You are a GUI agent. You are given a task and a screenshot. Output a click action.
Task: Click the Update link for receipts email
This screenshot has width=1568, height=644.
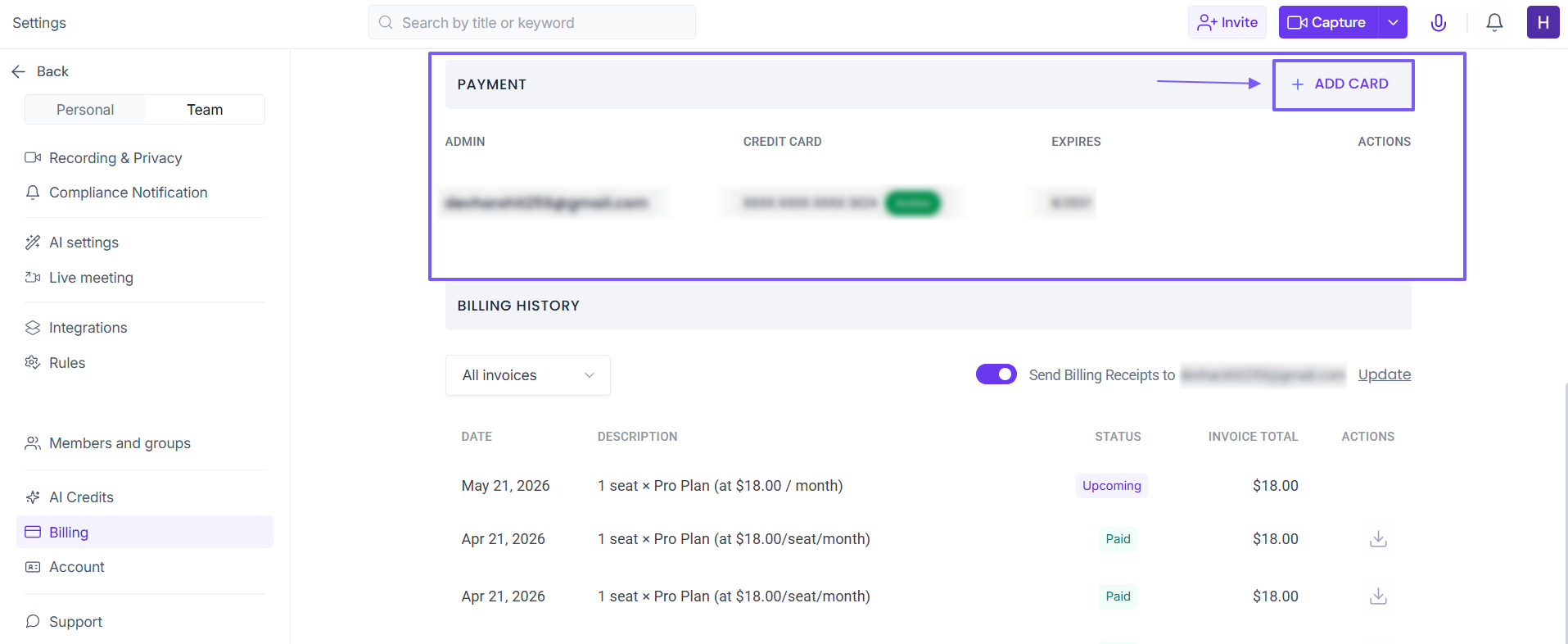[1385, 374]
